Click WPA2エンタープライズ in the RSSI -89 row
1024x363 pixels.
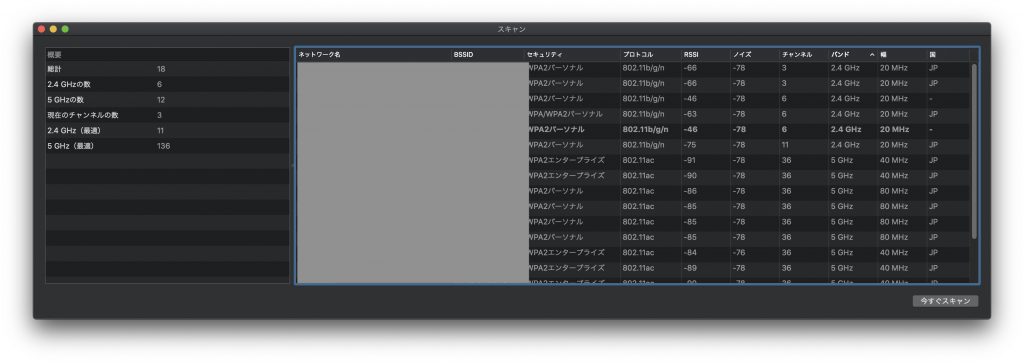pyautogui.click(x=566, y=268)
